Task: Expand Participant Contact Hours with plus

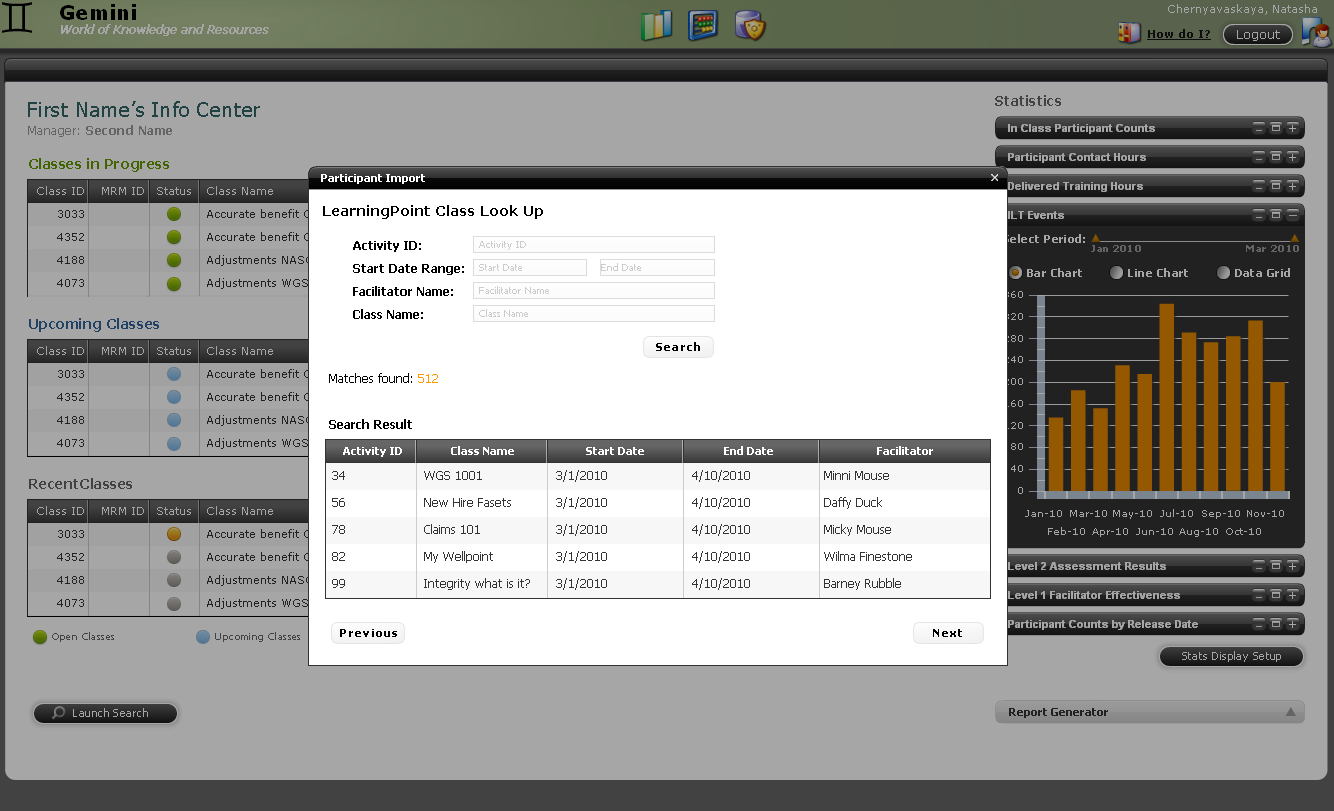Action: coord(1293,157)
